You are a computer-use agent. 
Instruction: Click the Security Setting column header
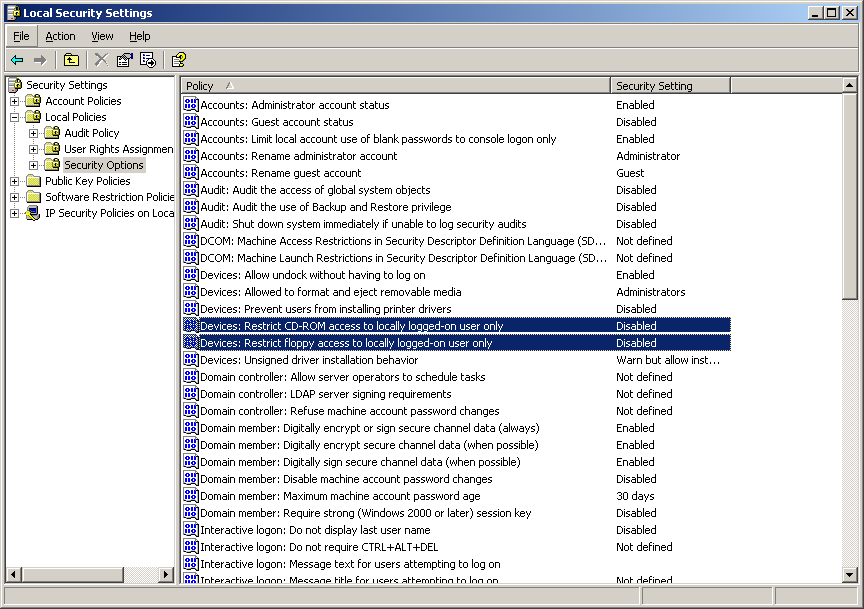coord(668,86)
